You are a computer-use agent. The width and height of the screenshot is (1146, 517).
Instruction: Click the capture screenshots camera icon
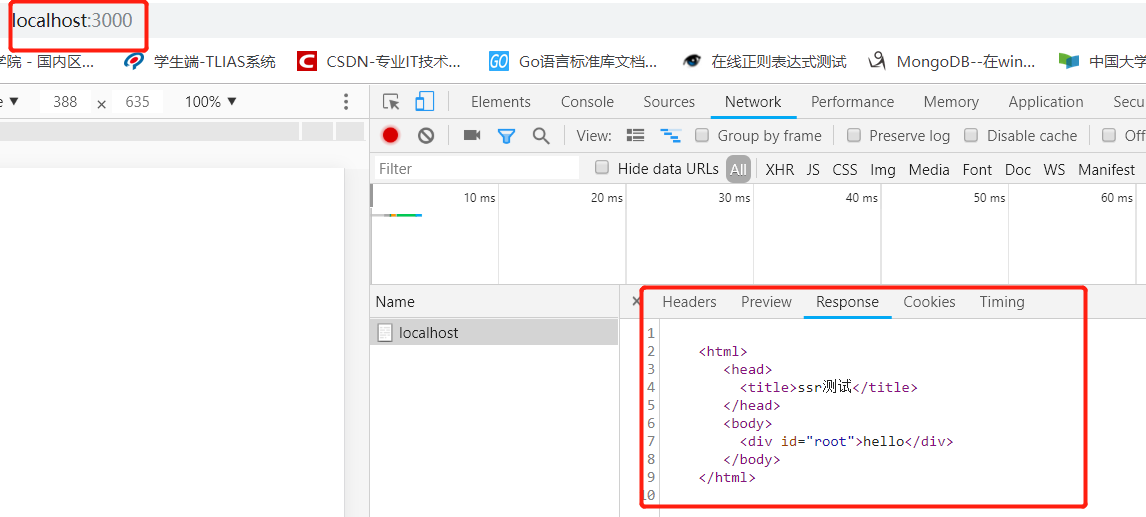point(472,135)
